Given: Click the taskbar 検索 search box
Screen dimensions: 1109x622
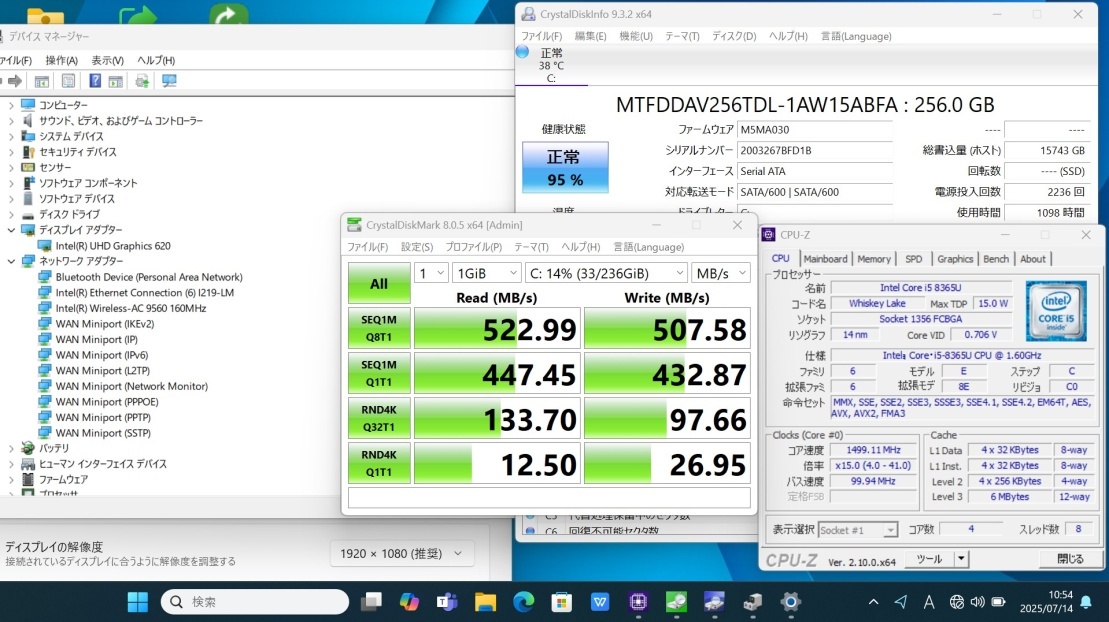Looking at the screenshot, I should point(255,601).
